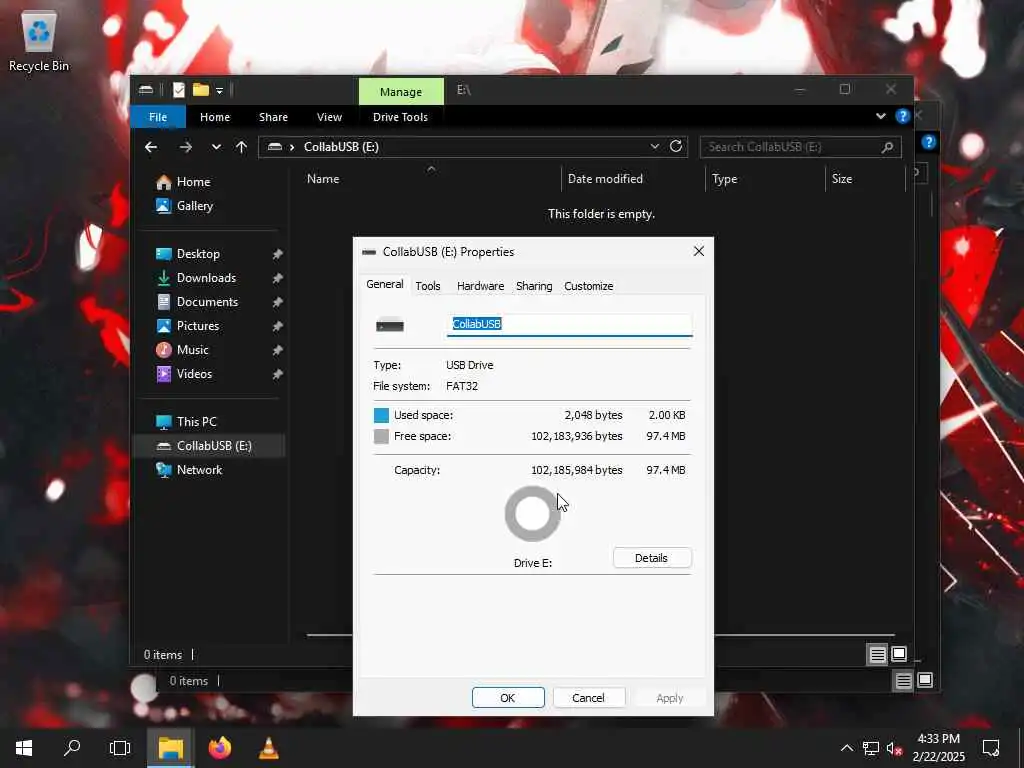Viewport: 1024px width, 768px height.
Task: Switch to details view layout icon
Action: (877, 654)
